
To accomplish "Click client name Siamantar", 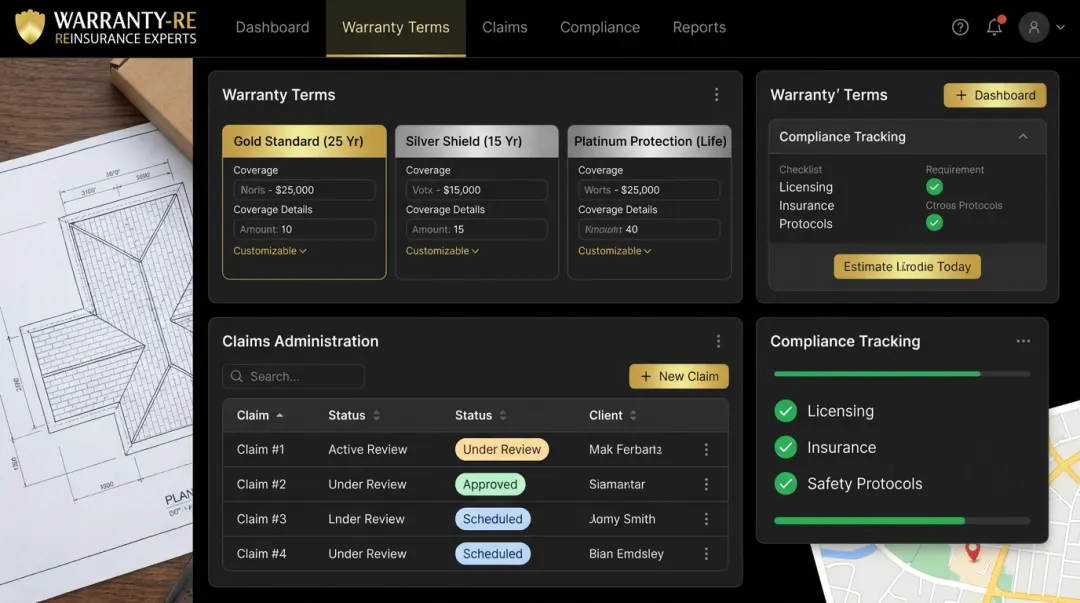I will coord(617,484).
